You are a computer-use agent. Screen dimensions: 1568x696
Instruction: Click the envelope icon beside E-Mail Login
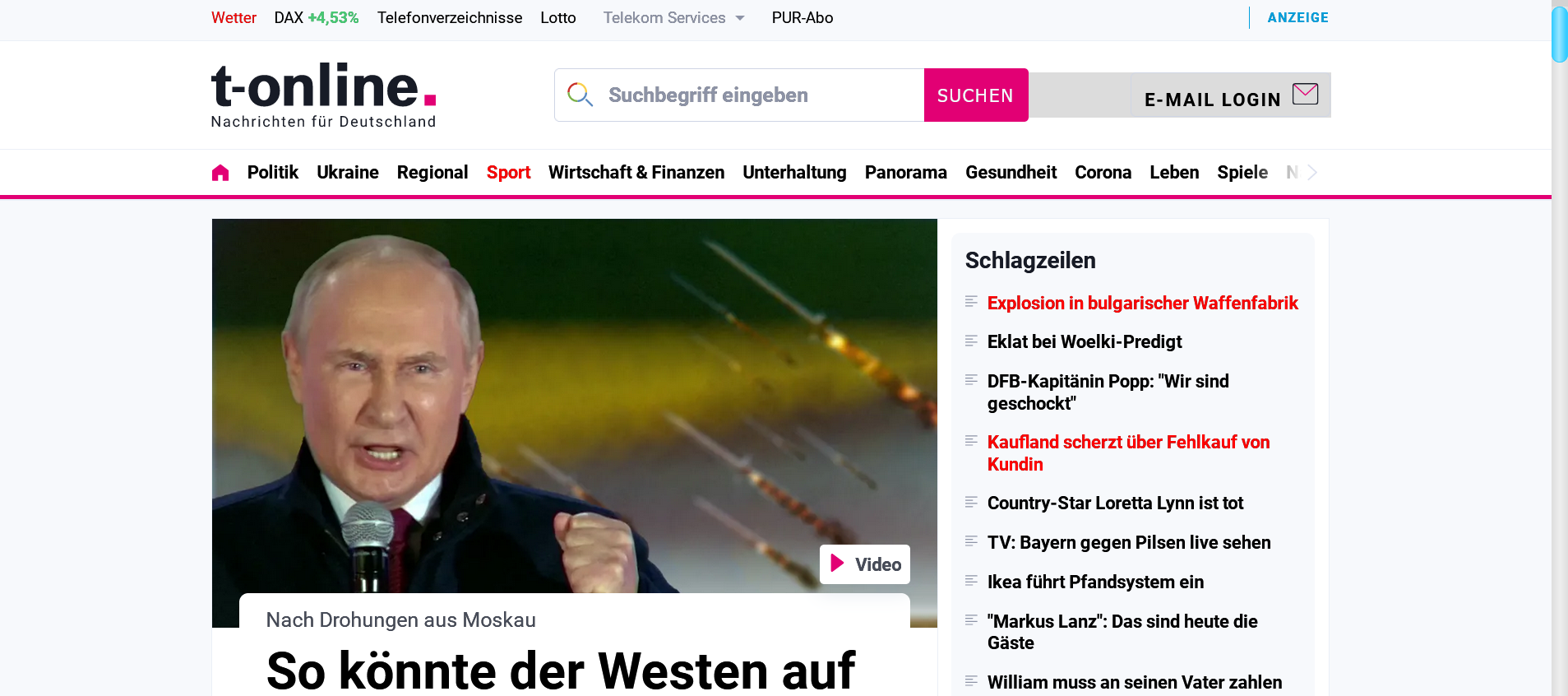pos(1305,94)
